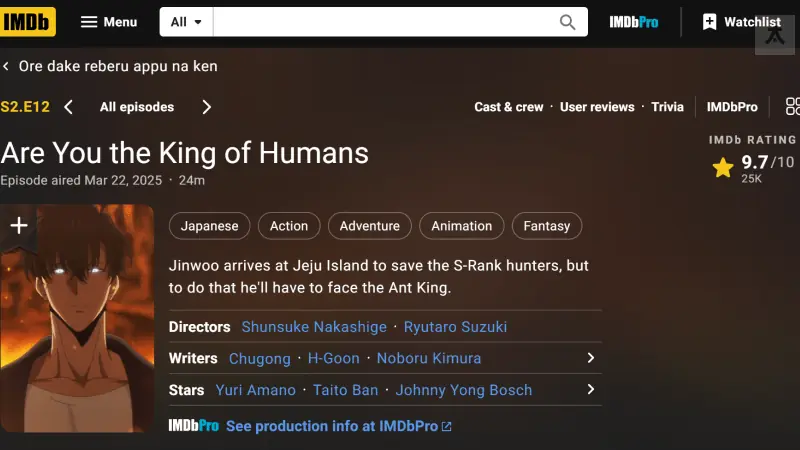800x450 pixels.
Task: Open the episode poster image
Action: (77, 330)
